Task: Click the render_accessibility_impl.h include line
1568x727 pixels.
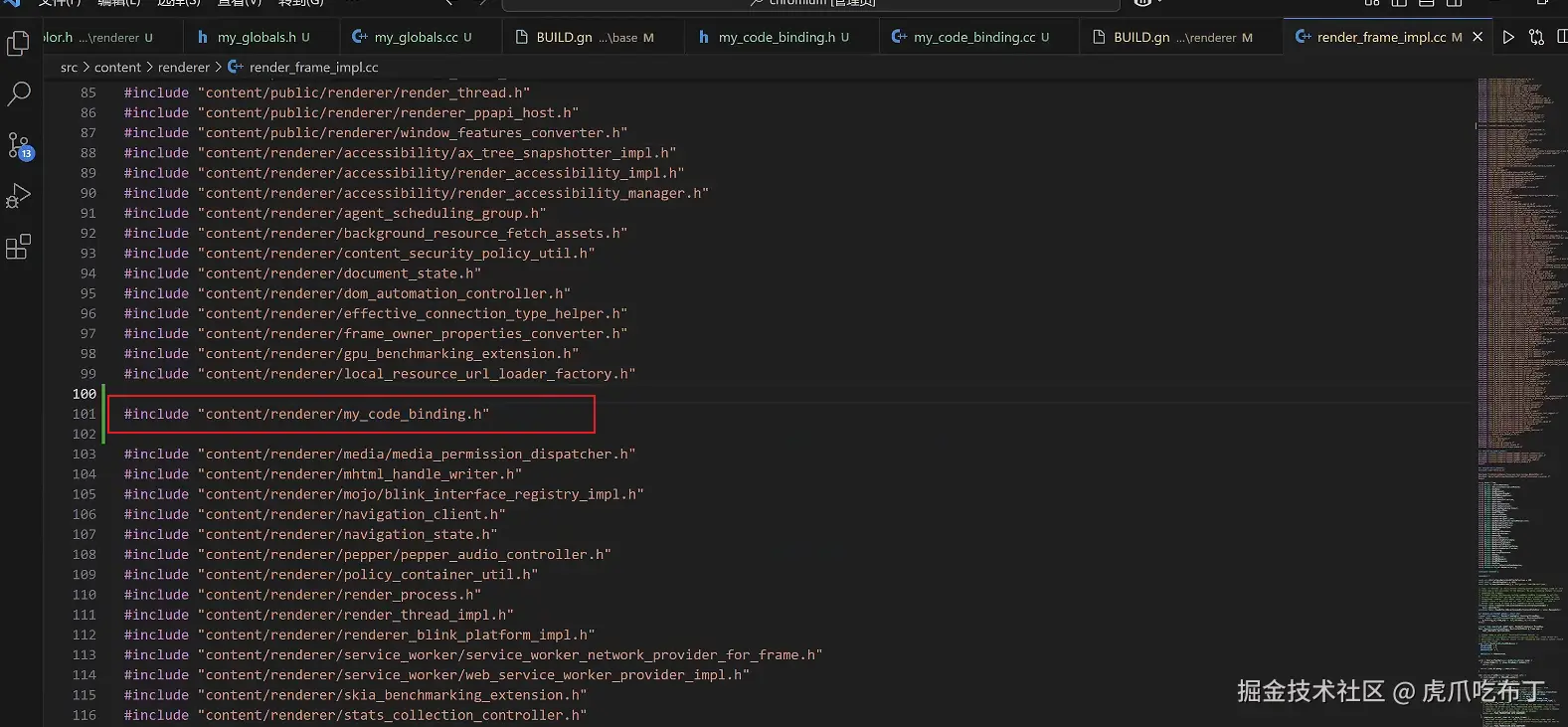Action: tap(404, 173)
